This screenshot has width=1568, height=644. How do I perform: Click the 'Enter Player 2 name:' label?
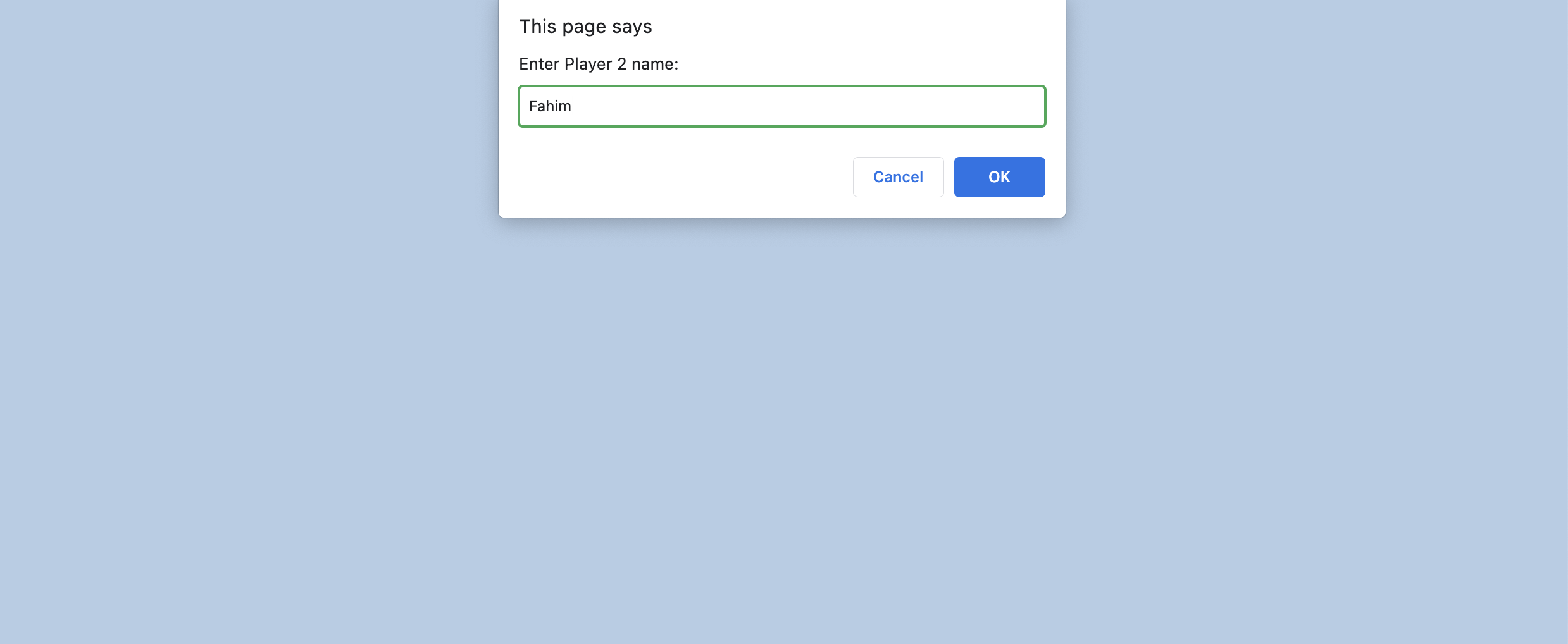pos(599,64)
